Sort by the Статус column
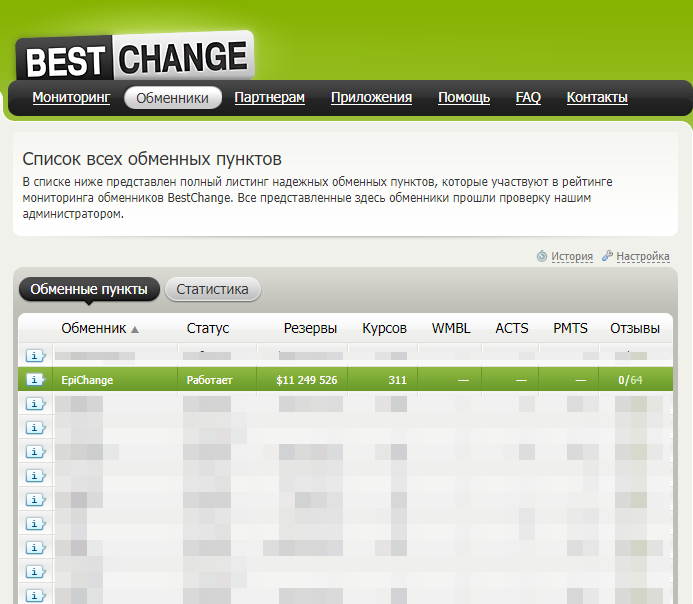Screen dimensions: 693x604 pyautogui.click(x=208, y=328)
